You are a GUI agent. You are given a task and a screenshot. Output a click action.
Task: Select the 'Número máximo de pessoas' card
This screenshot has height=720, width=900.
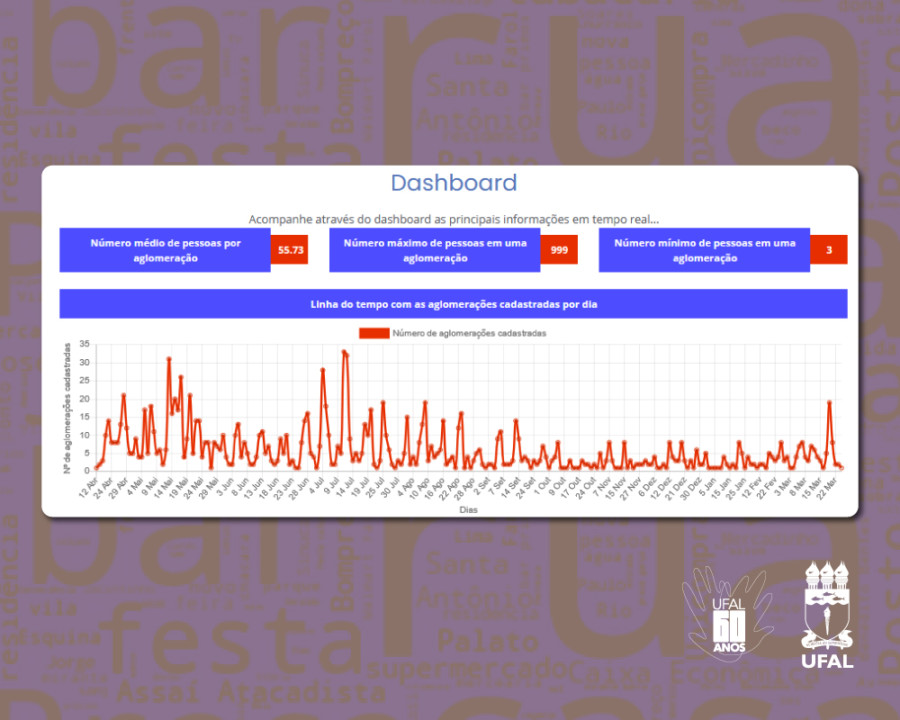(434, 250)
